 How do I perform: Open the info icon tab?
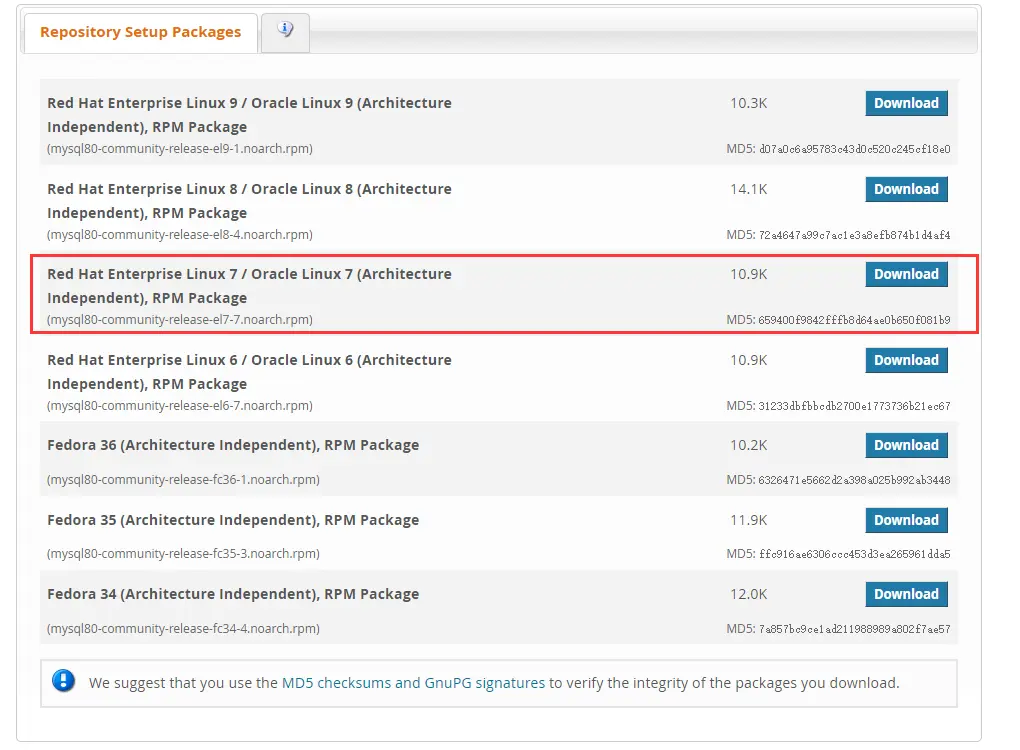285,31
